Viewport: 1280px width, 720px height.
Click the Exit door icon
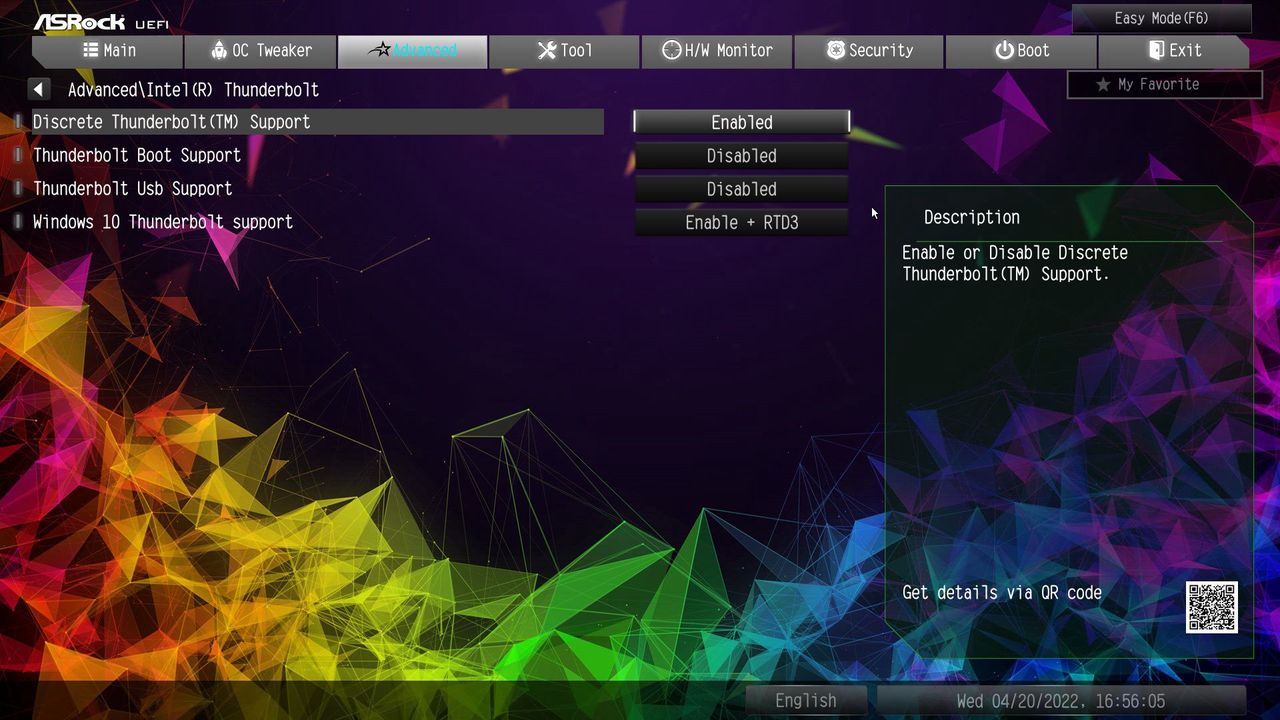coord(1156,50)
